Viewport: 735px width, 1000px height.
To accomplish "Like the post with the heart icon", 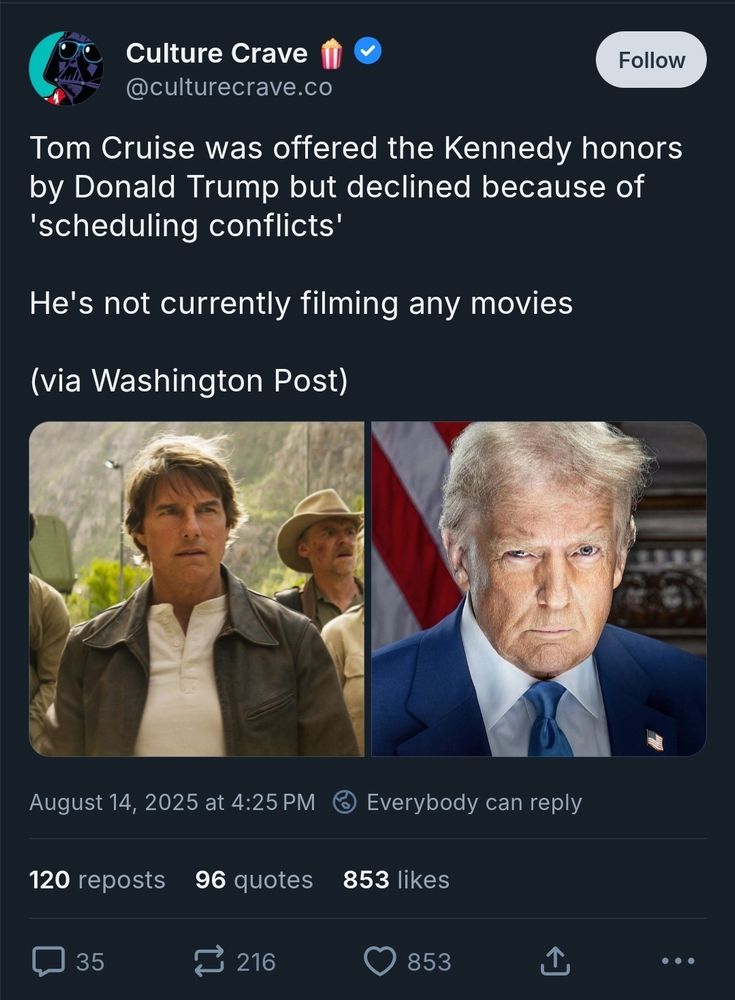I will [x=380, y=961].
